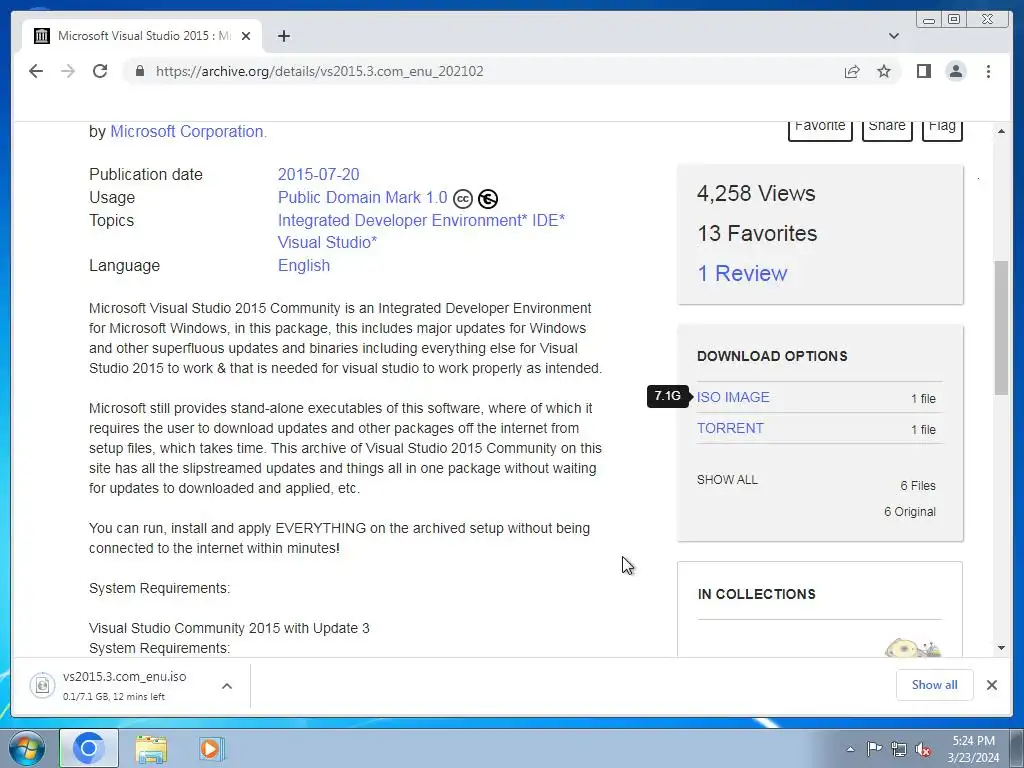Click the collection thumbnail image

tap(912, 648)
